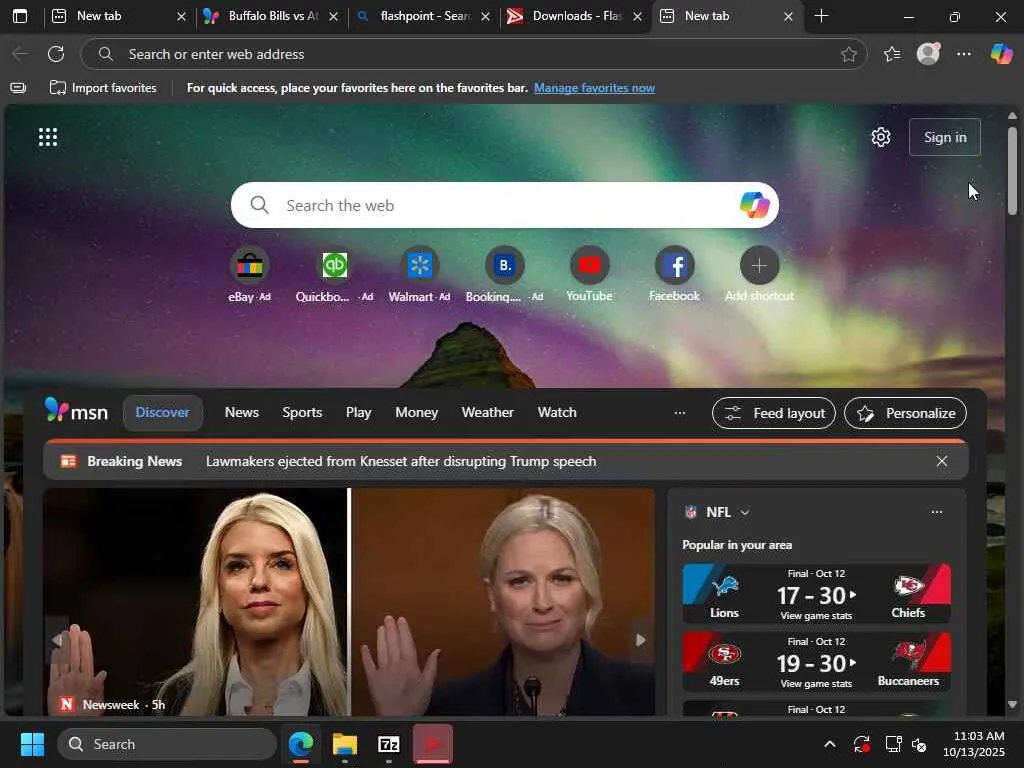
Task: Select the Discover feed tab
Action: tap(163, 413)
